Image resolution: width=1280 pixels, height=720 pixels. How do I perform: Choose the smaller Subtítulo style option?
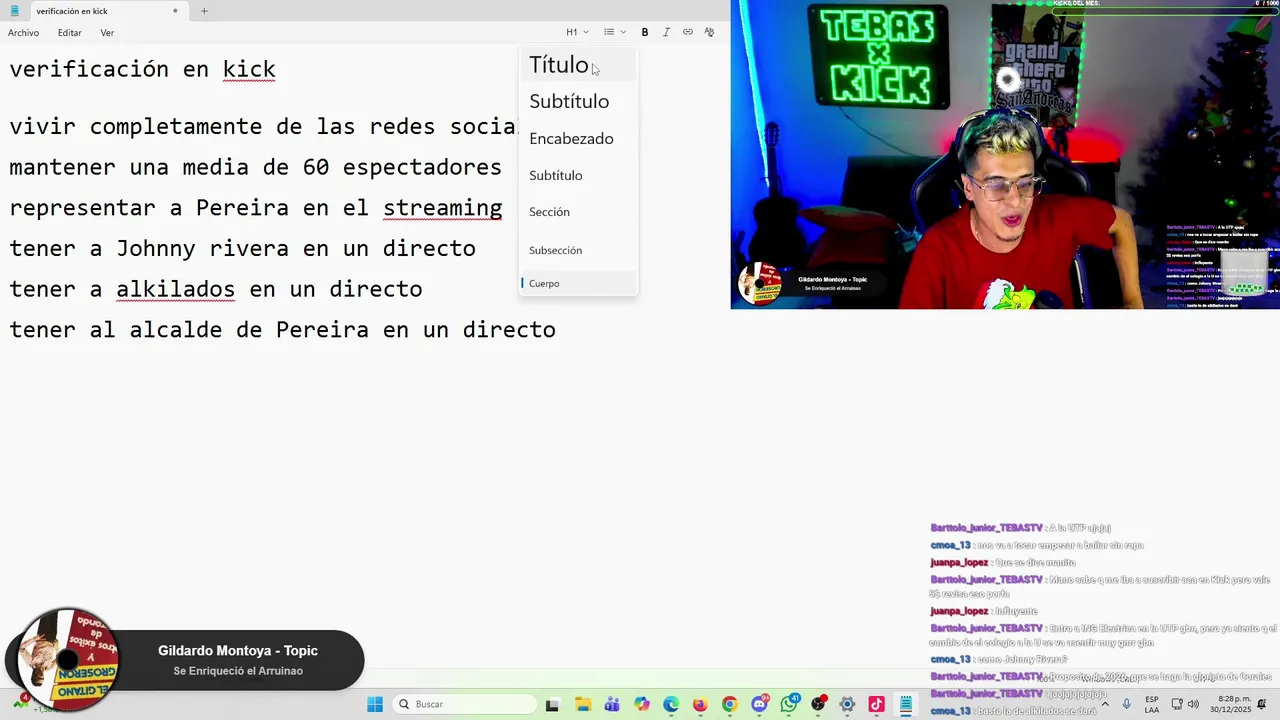pos(578,175)
